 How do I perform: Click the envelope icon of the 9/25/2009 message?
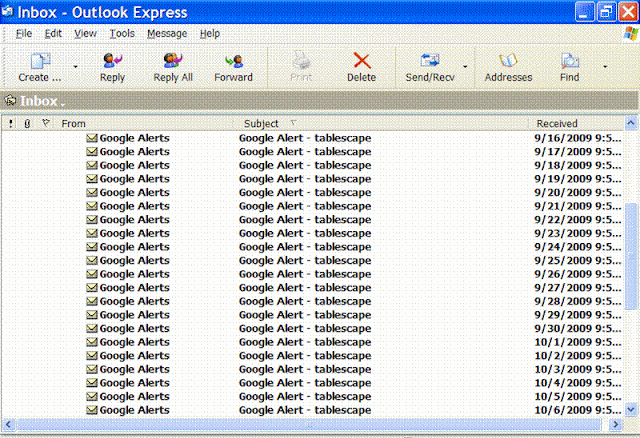(x=92, y=260)
